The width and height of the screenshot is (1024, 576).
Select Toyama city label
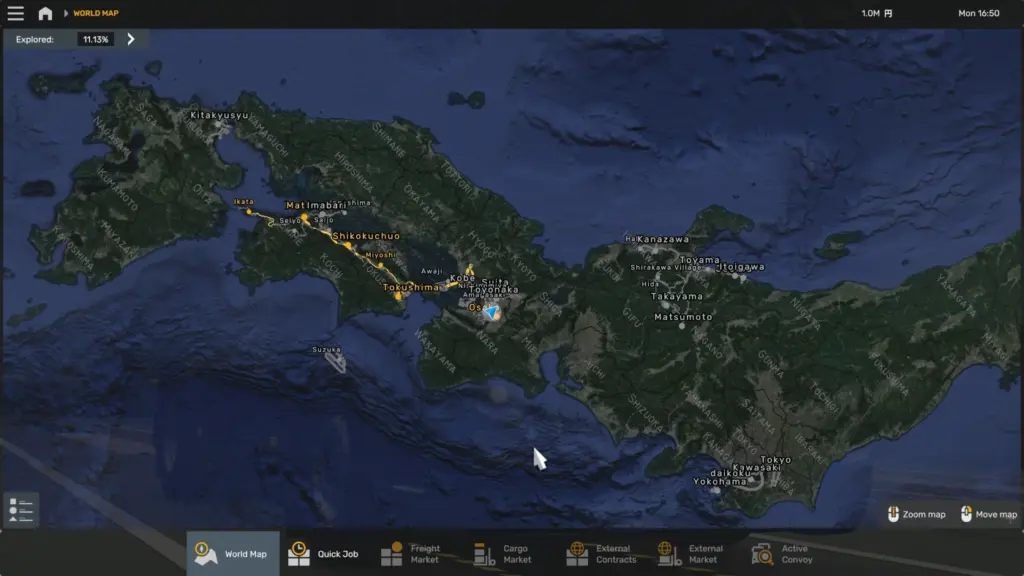(x=699, y=260)
